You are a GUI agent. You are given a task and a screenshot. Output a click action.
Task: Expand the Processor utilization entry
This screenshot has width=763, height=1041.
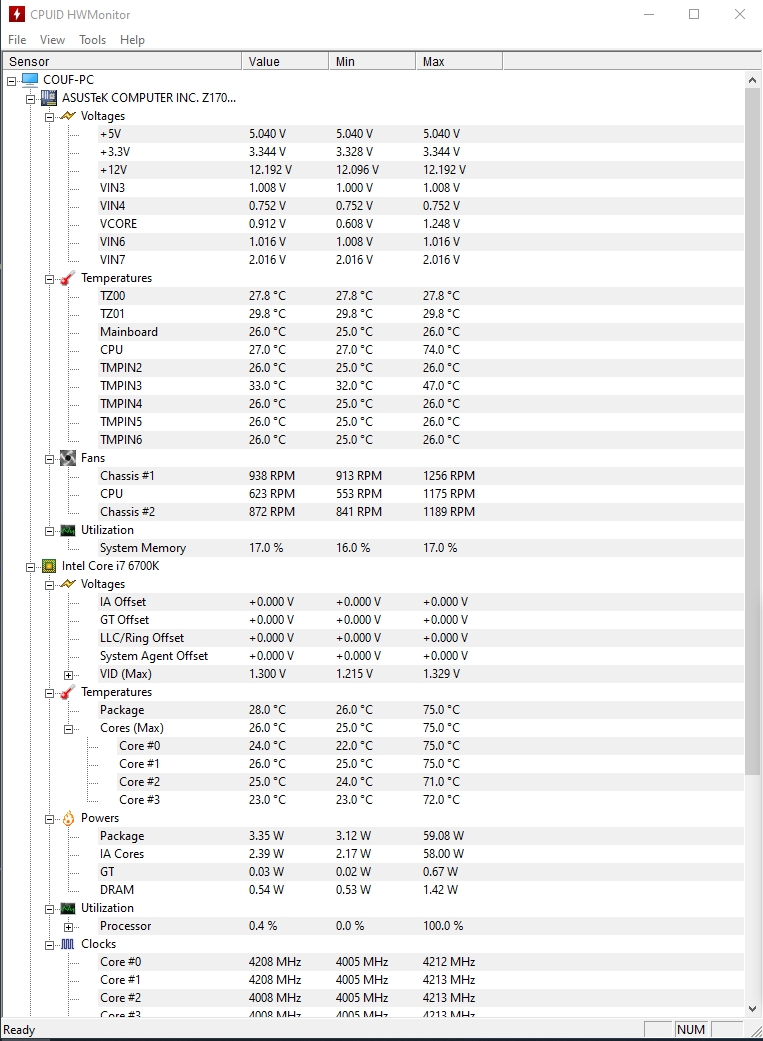coord(69,926)
